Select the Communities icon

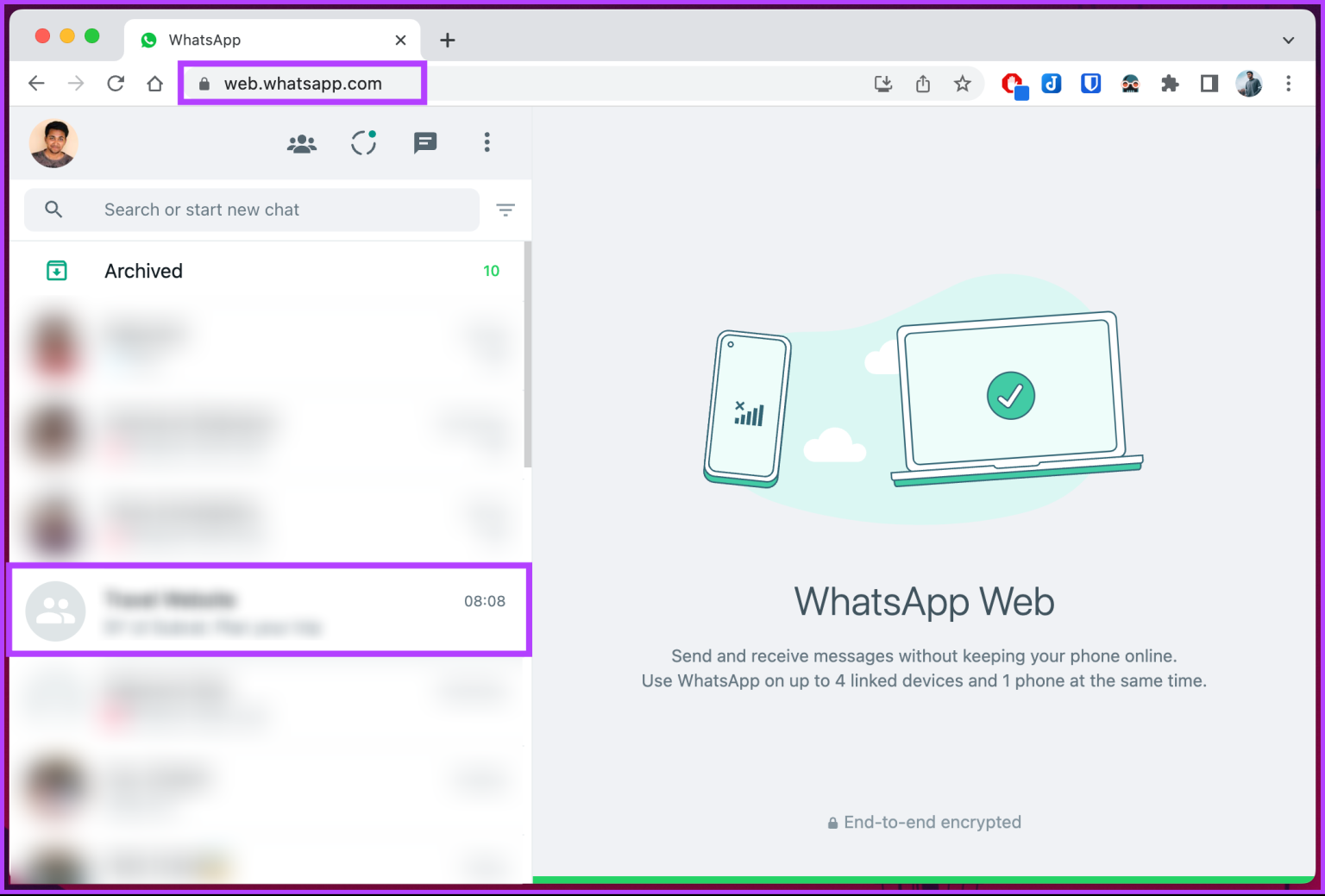coord(300,142)
